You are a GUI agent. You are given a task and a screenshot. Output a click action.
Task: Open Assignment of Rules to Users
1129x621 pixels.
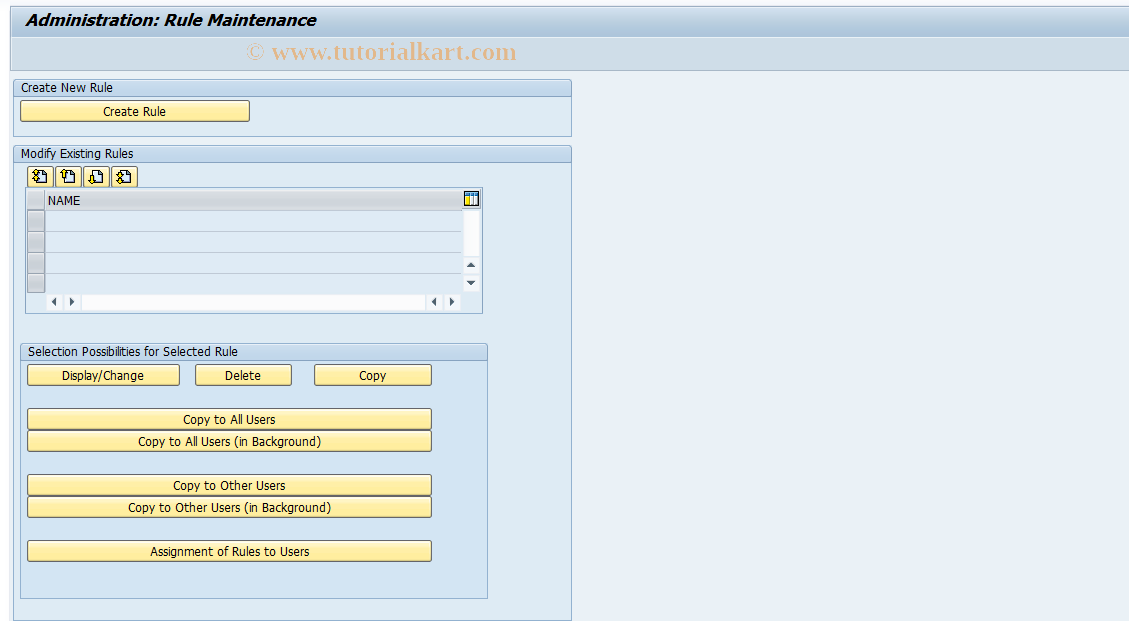coord(230,551)
